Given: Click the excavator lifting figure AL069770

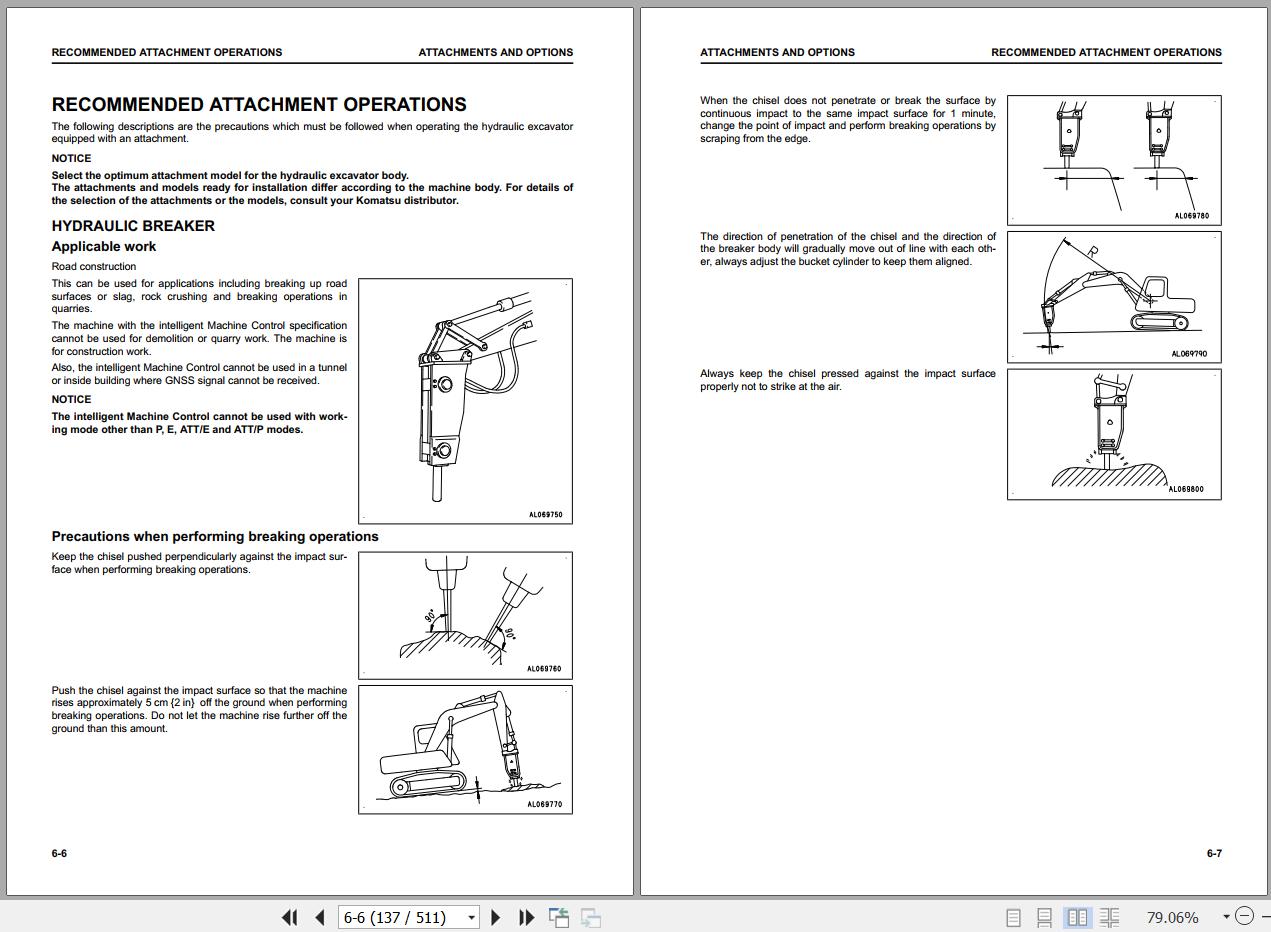Looking at the screenshot, I should [x=465, y=749].
